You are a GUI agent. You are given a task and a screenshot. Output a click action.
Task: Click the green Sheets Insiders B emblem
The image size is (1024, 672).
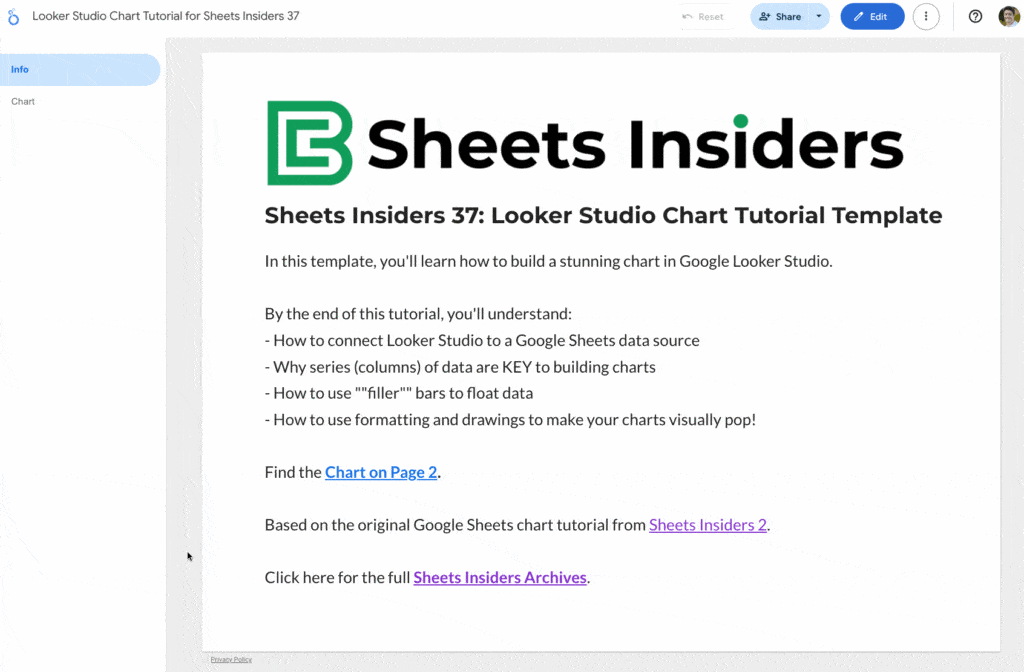(309, 143)
